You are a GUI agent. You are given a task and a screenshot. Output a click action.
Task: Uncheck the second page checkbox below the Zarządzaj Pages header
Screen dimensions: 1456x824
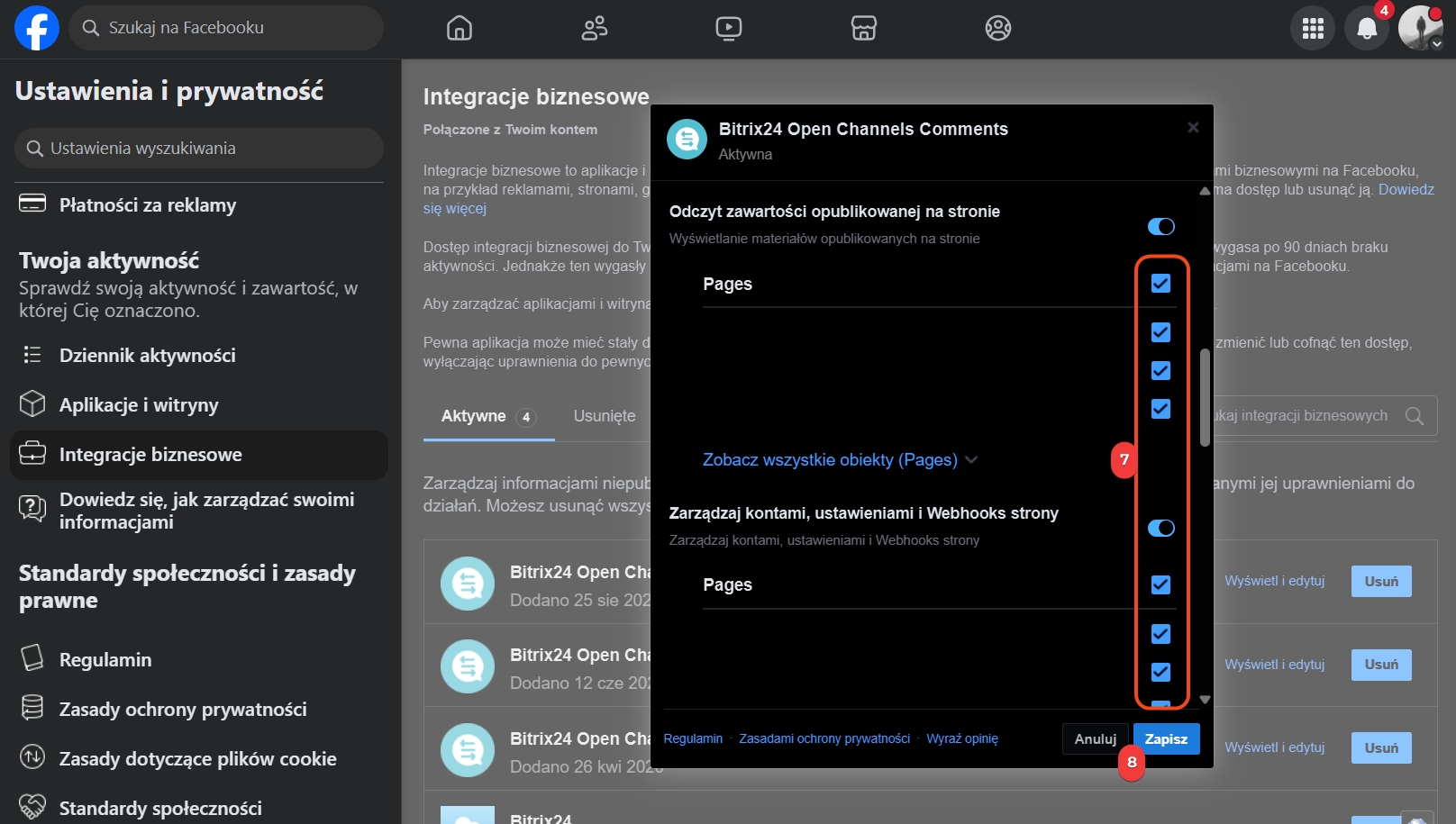coord(1161,673)
